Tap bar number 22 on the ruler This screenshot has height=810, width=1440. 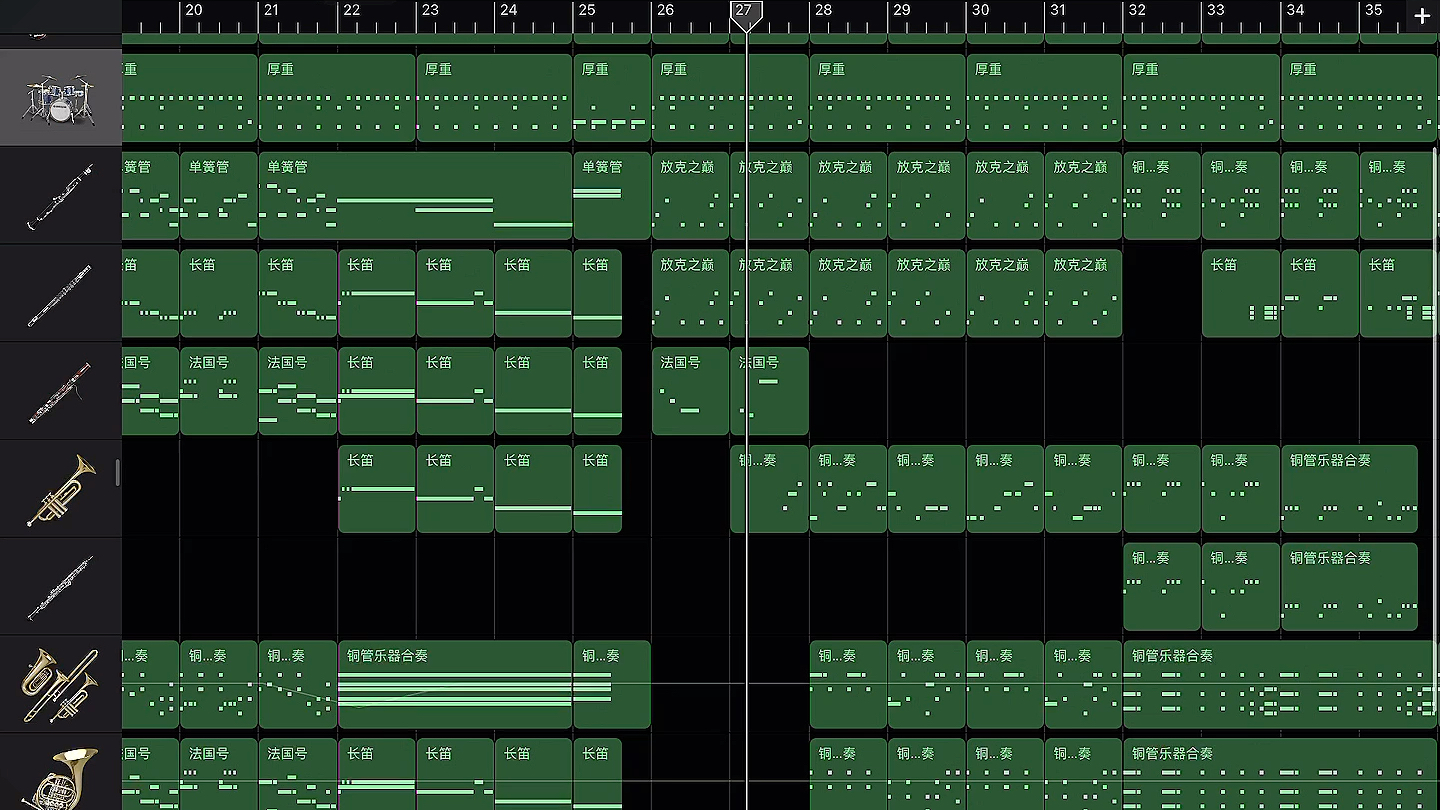point(351,10)
